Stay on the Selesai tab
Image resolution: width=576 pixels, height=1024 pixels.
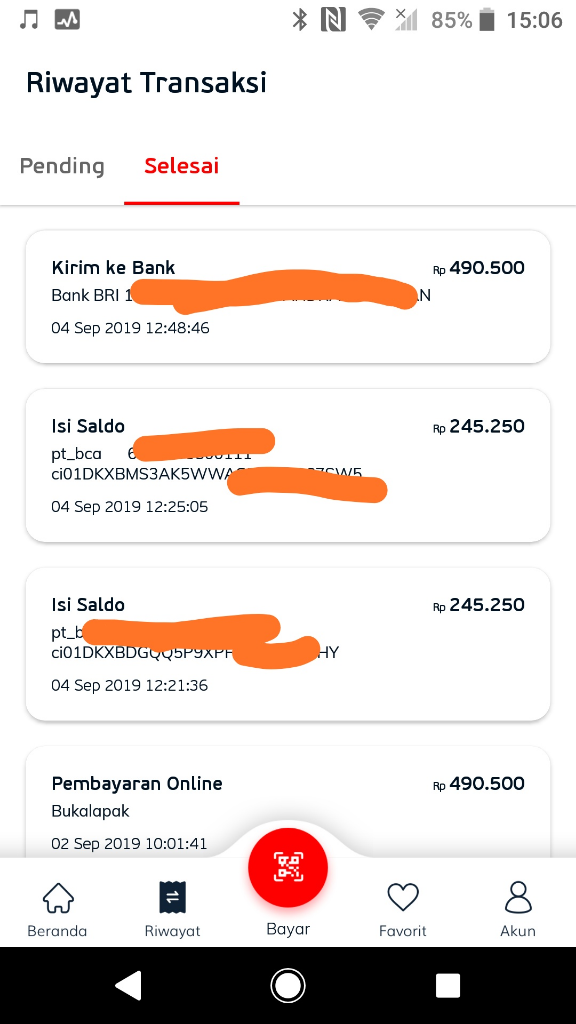(x=181, y=166)
